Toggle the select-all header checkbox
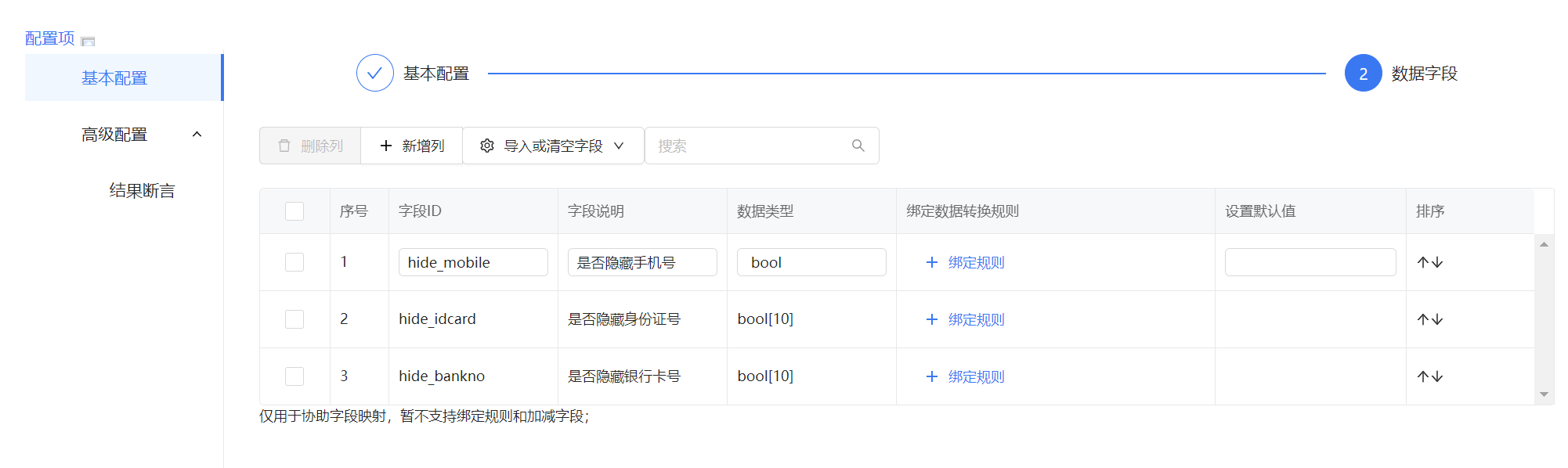 point(294,211)
